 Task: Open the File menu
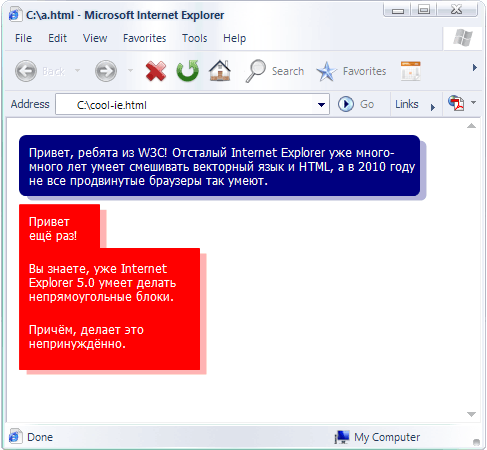[x=23, y=38]
